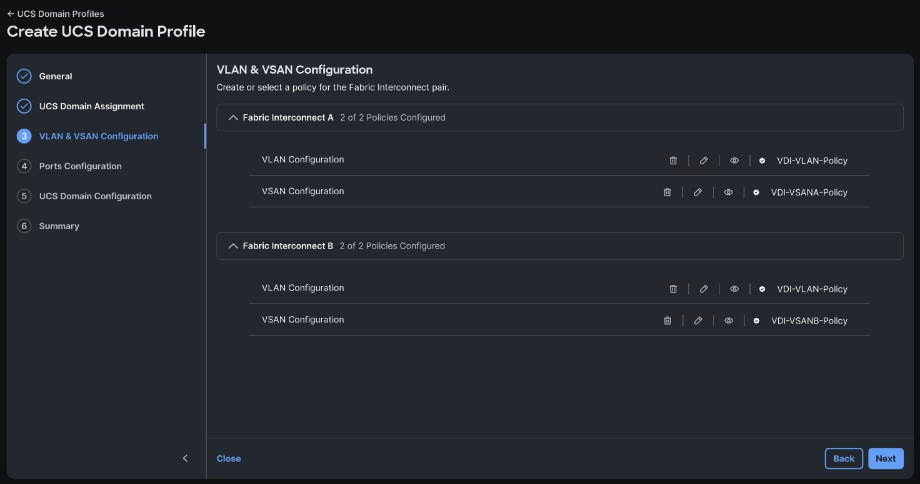Click VLAN Configuration label under Fabric Interconnect B

tap(303, 288)
